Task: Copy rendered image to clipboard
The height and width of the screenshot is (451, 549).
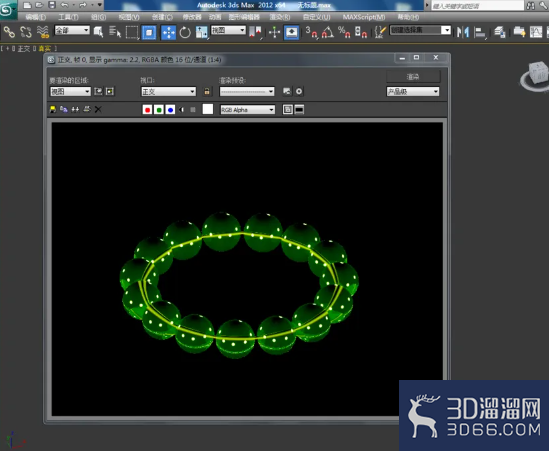Action: click(64, 110)
